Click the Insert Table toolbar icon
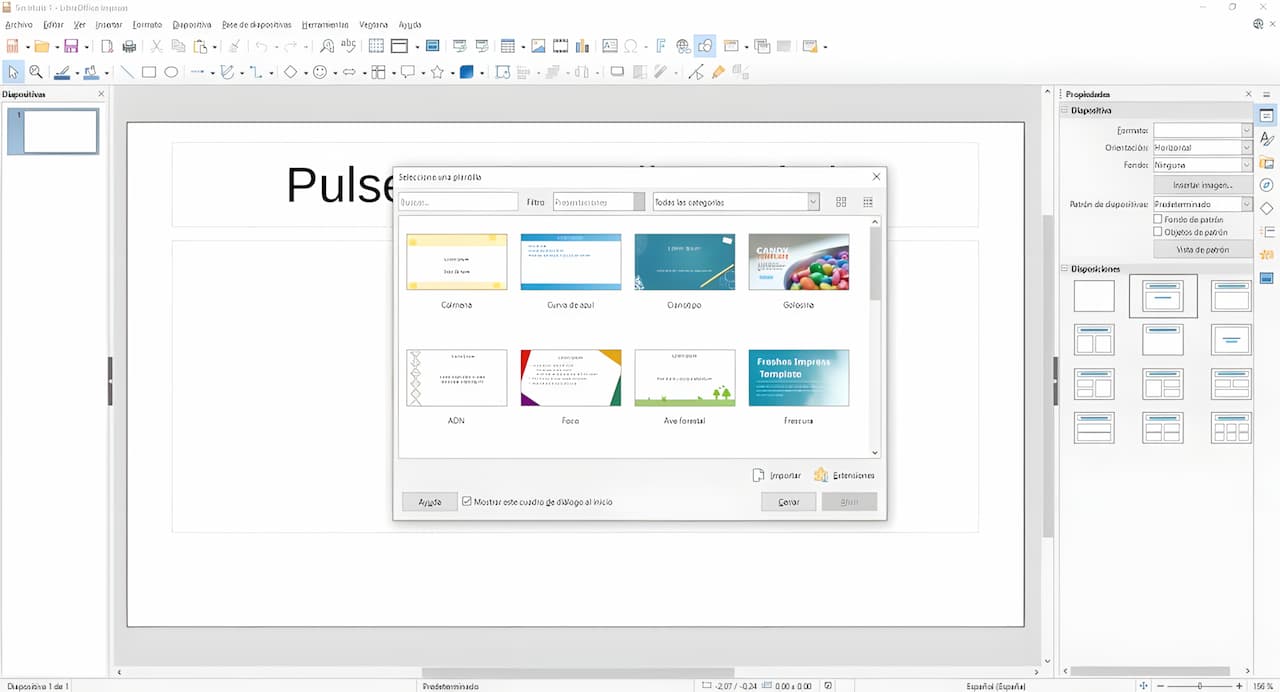The image size is (1280, 692). pyautogui.click(x=507, y=46)
